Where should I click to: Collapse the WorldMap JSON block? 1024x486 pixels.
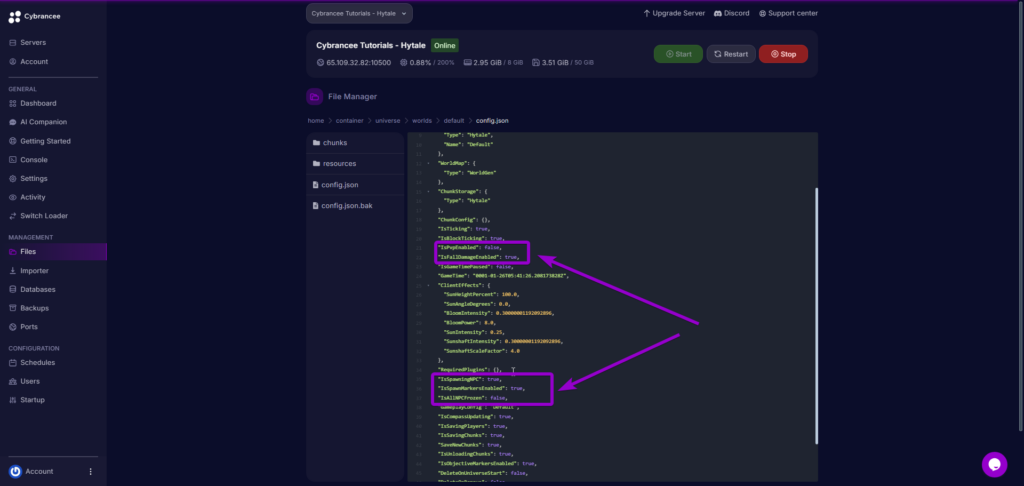(x=427, y=162)
